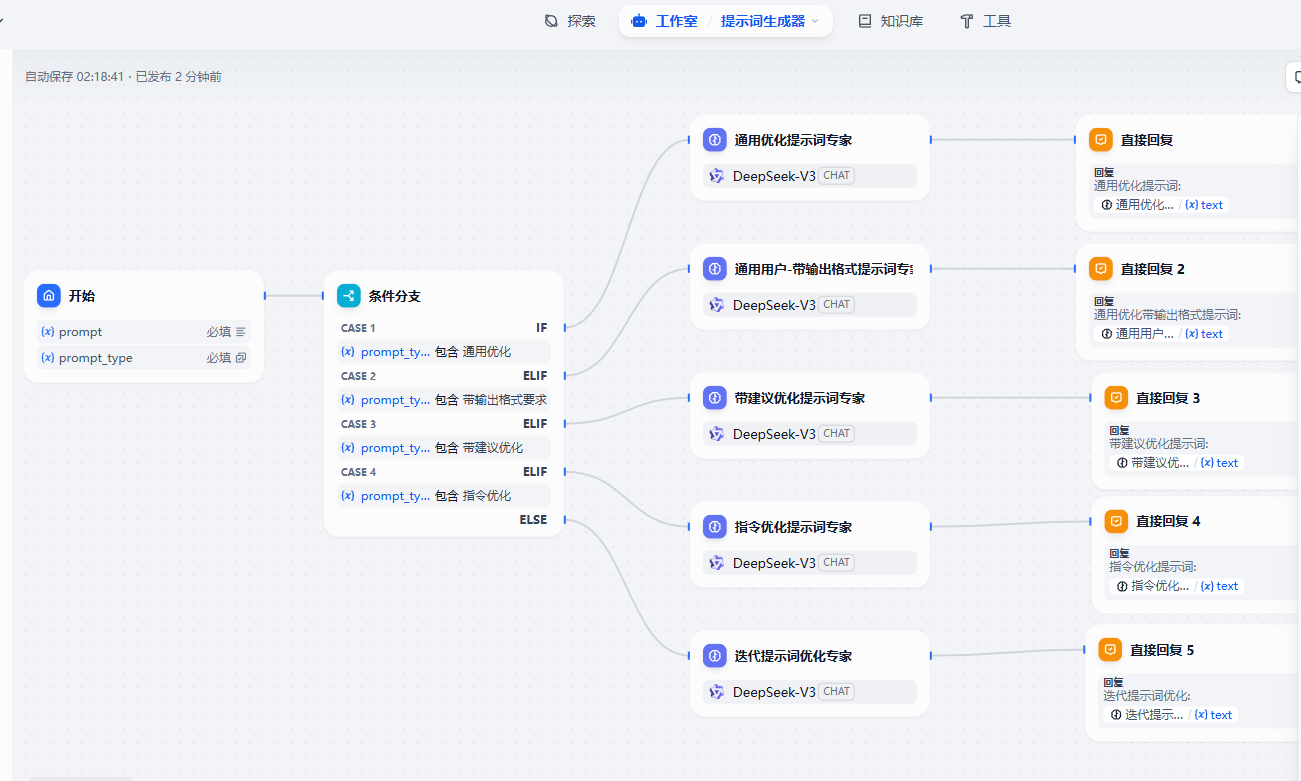Click the 带建议优化提示词专家 LLM icon

(714, 398)
